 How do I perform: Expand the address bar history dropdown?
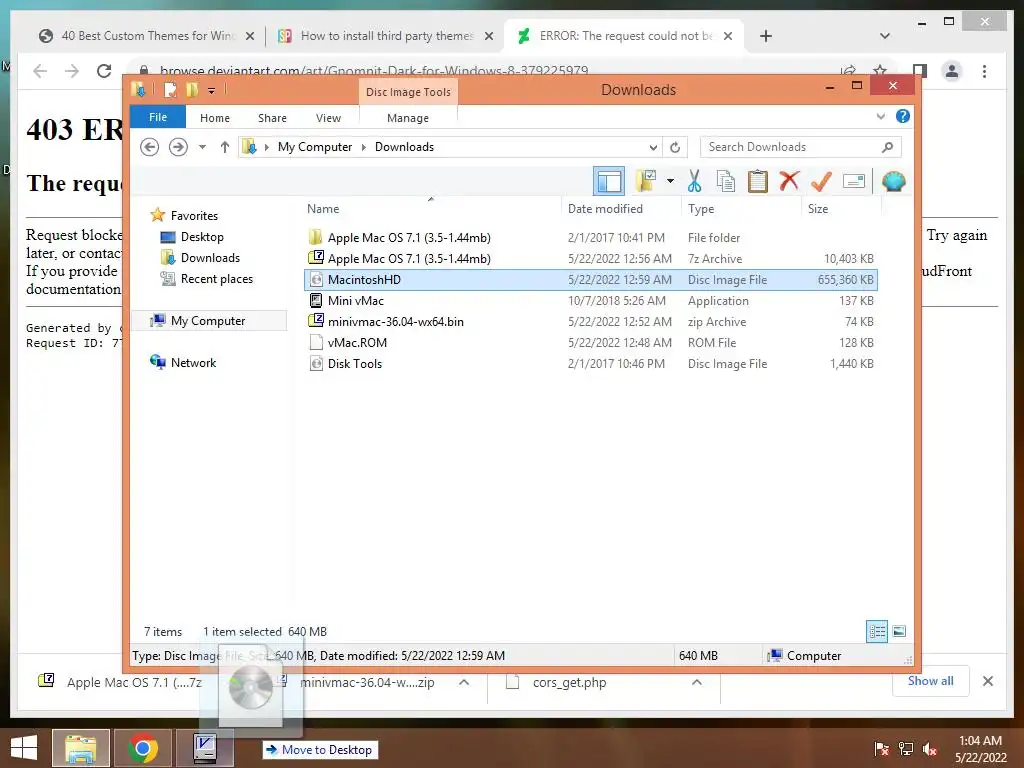click(x=653, y=148)
